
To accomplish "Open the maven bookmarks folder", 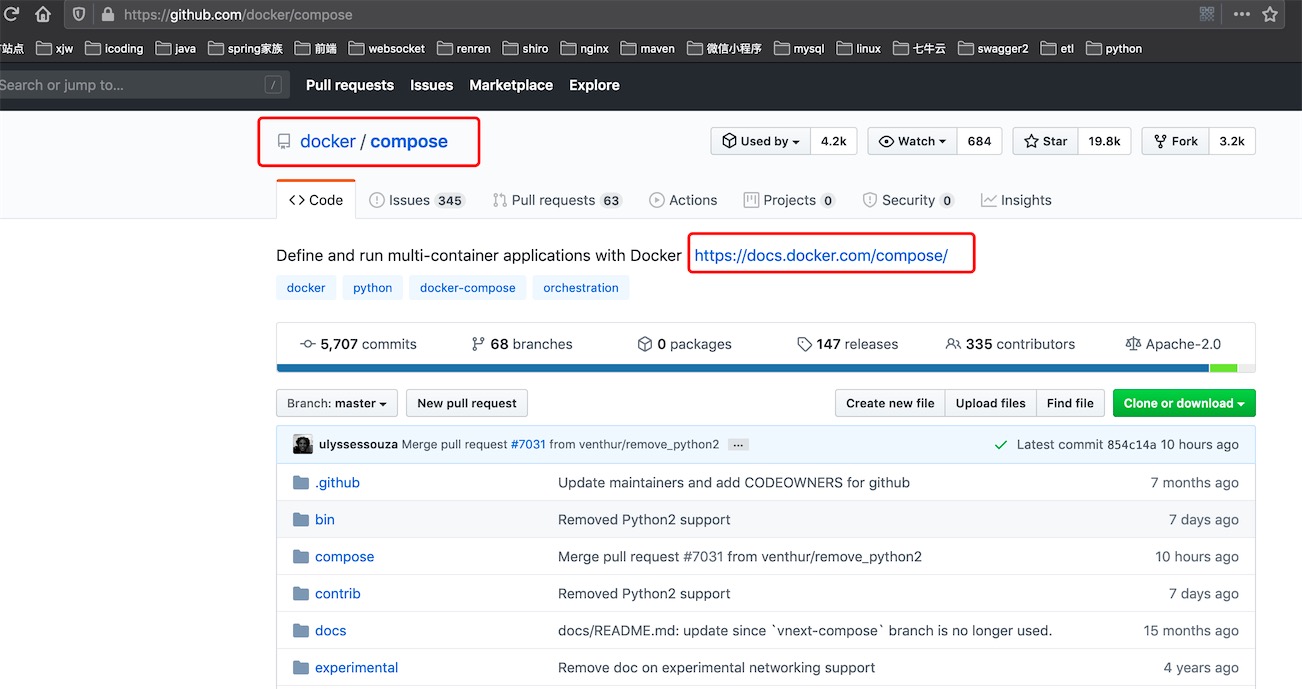I will point(647,48).
